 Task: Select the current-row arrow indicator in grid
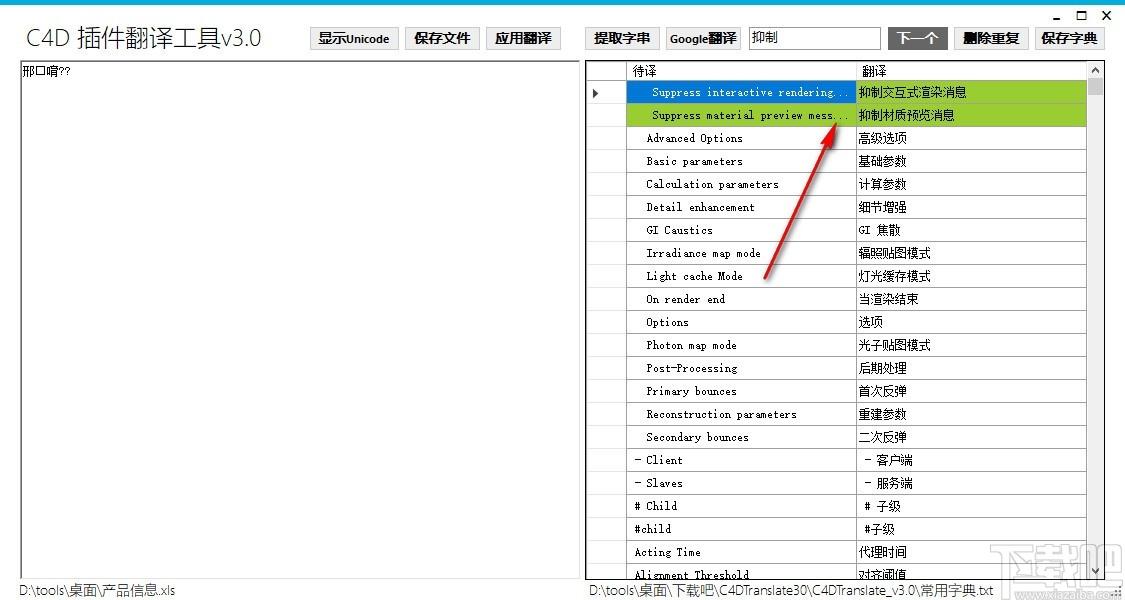pos(596,93)
